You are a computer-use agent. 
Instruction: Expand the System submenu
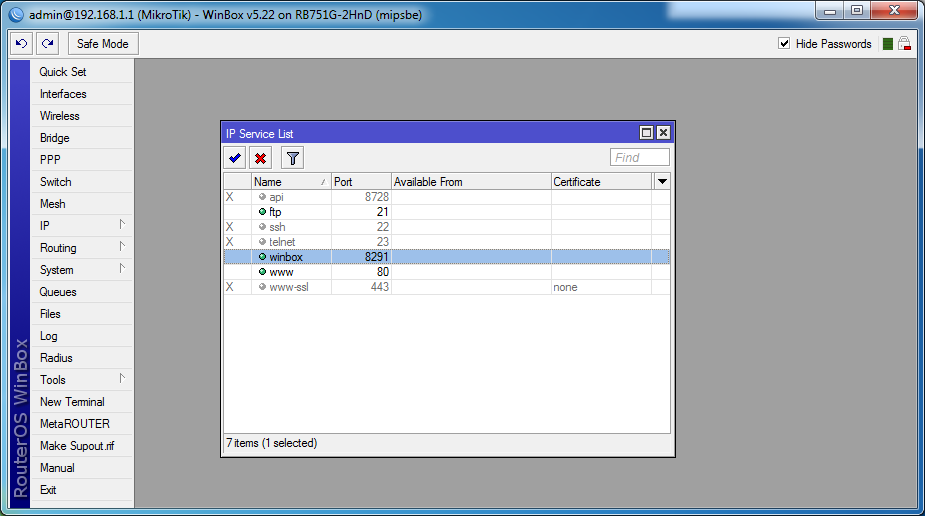pos(122,269)
